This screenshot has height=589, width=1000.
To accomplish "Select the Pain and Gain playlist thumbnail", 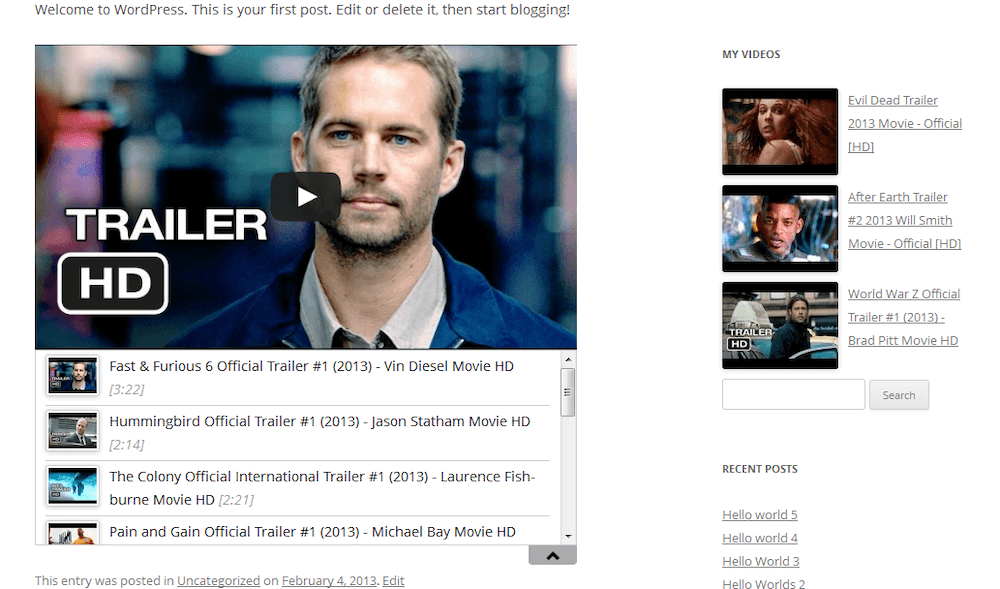I will tap(73, 533).
